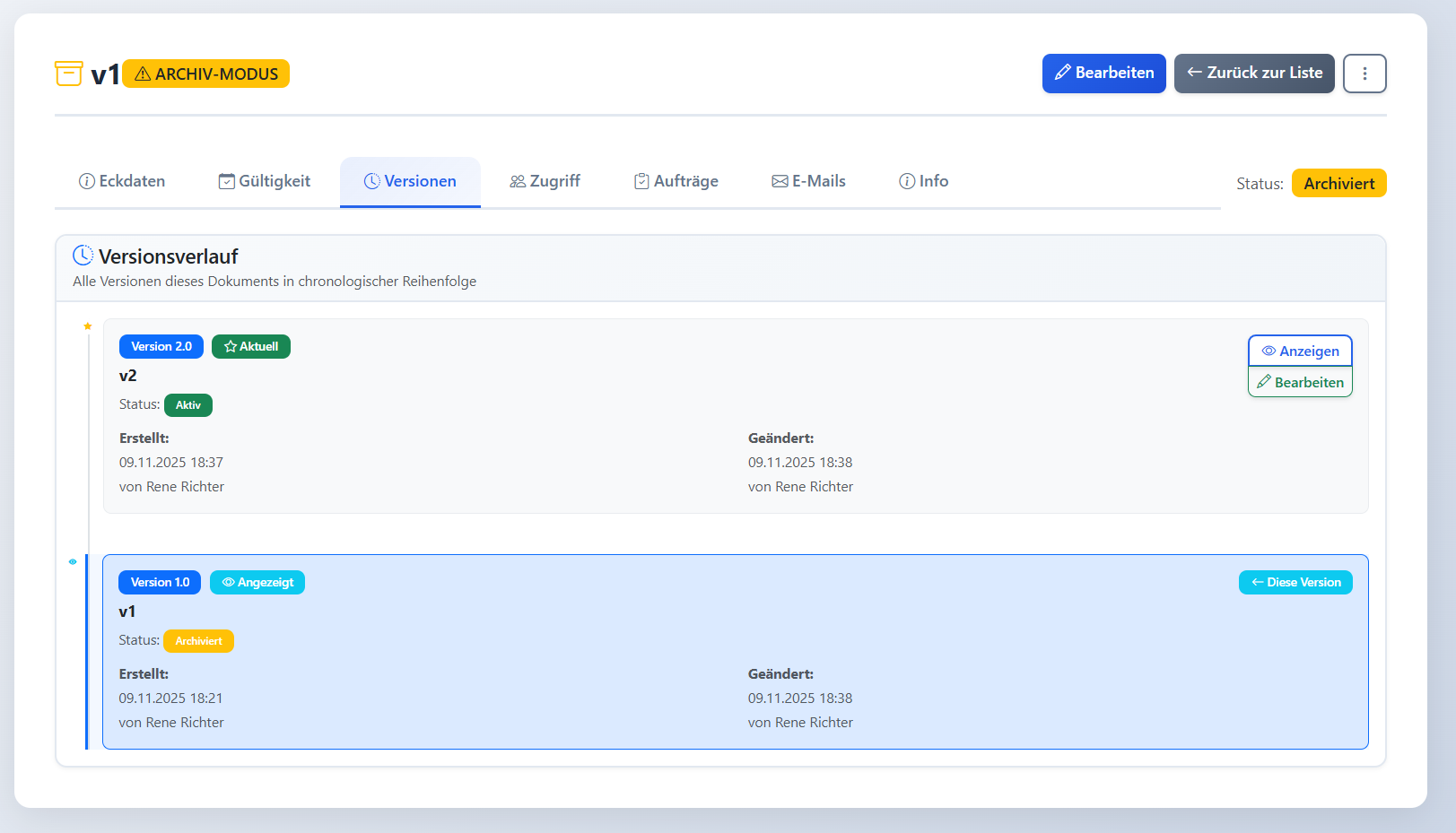Screen dimensions: 1456x833
Task: Click the Diese Version button
Action: (1295, 583)
